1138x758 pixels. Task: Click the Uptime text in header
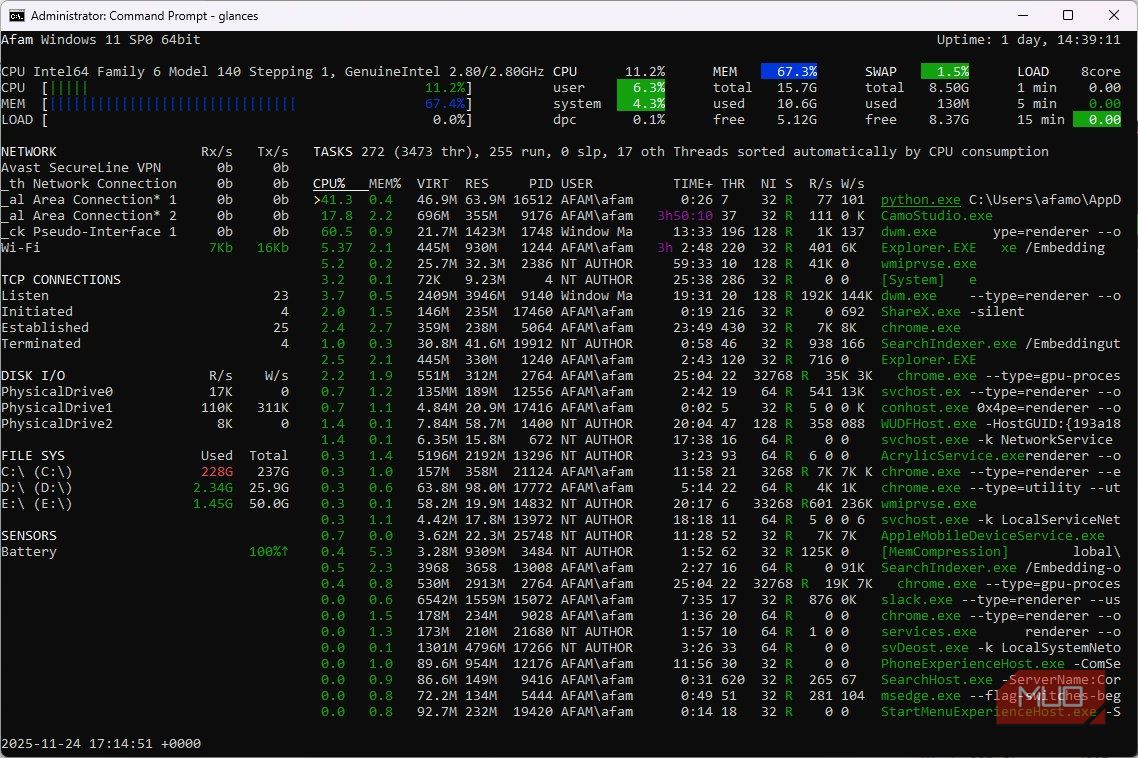click(x=1028, y=40)
